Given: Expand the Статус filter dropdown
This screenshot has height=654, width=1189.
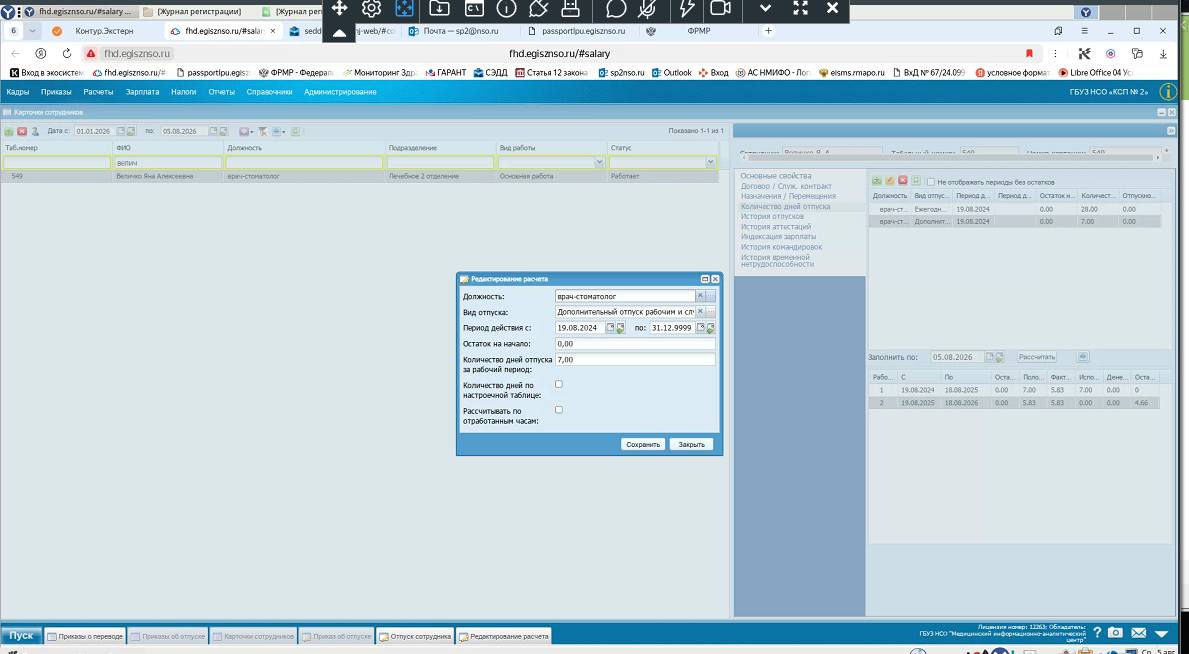Looking at the screenshot, I should (x=711, y=162).
